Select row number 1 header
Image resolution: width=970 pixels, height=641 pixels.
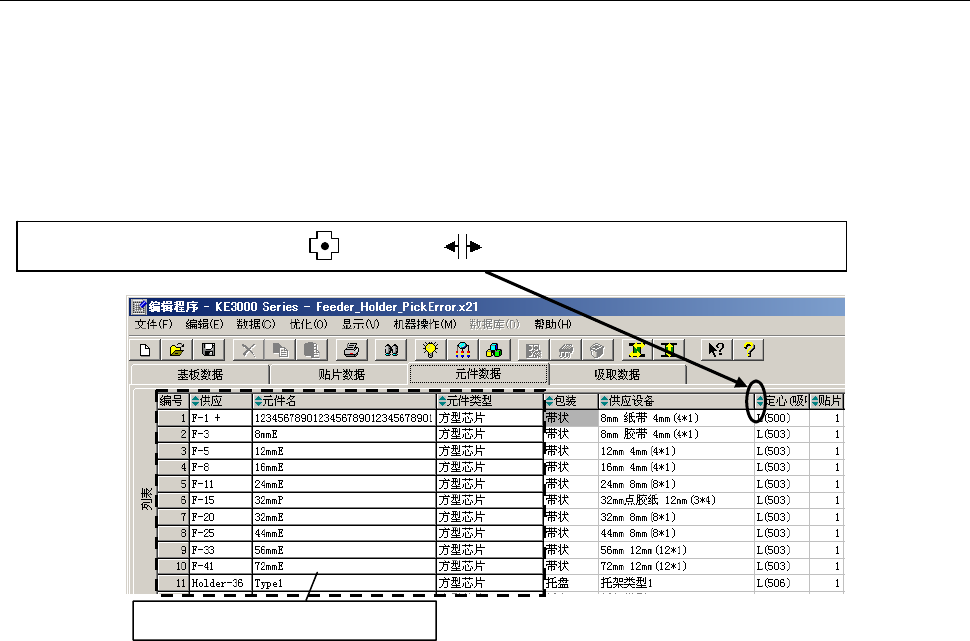(x=173, y=418)
